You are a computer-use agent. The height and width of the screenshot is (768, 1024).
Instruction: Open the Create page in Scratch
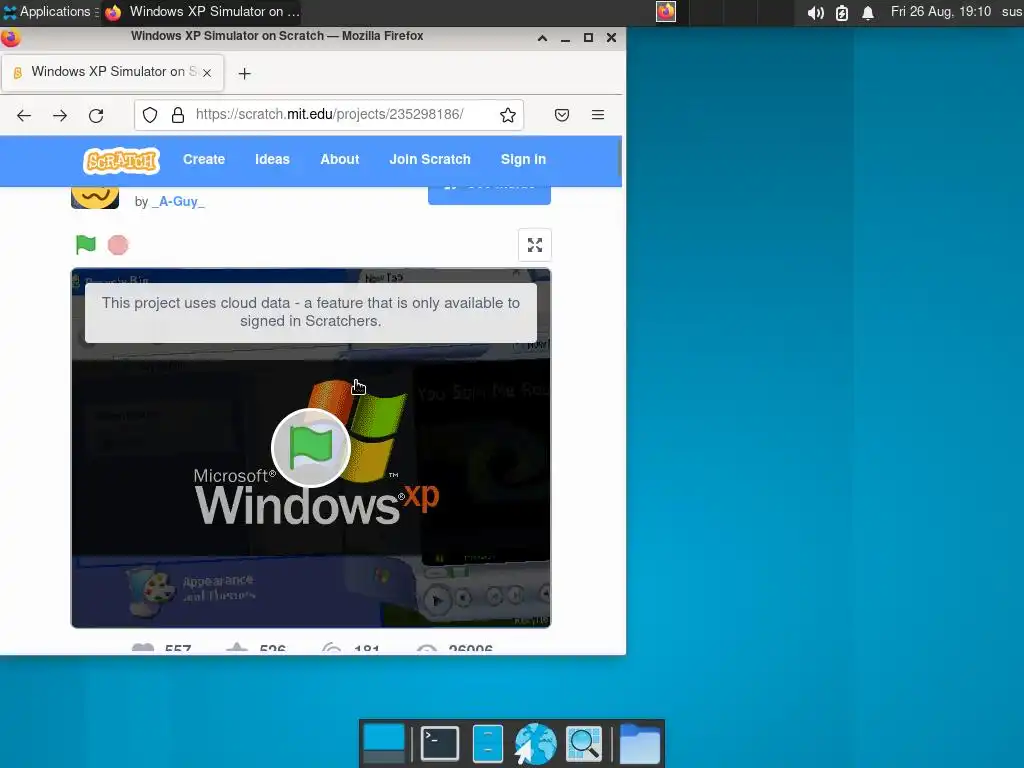(x=204, y=159)
